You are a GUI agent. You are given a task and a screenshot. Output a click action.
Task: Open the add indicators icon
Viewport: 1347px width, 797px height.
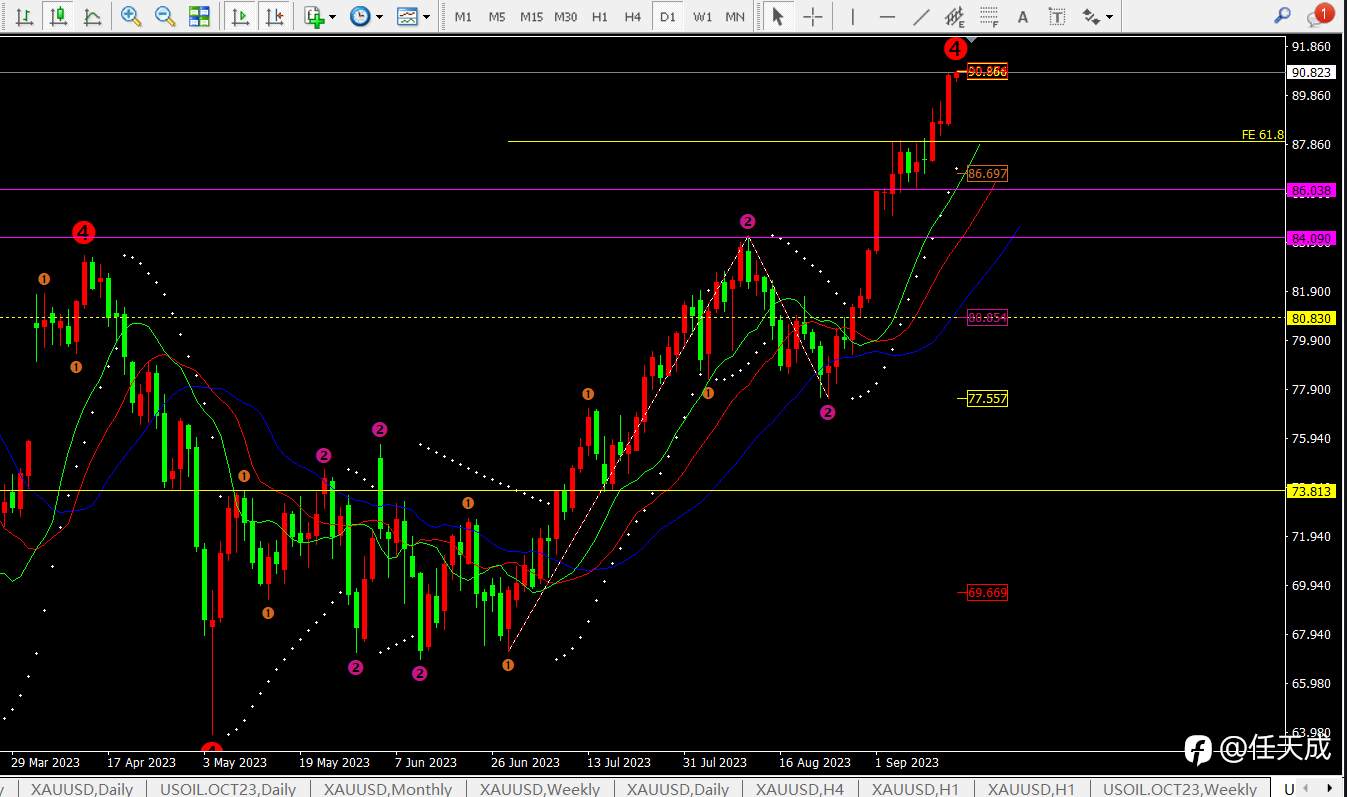pyautogui.click(x=314, y=16)
